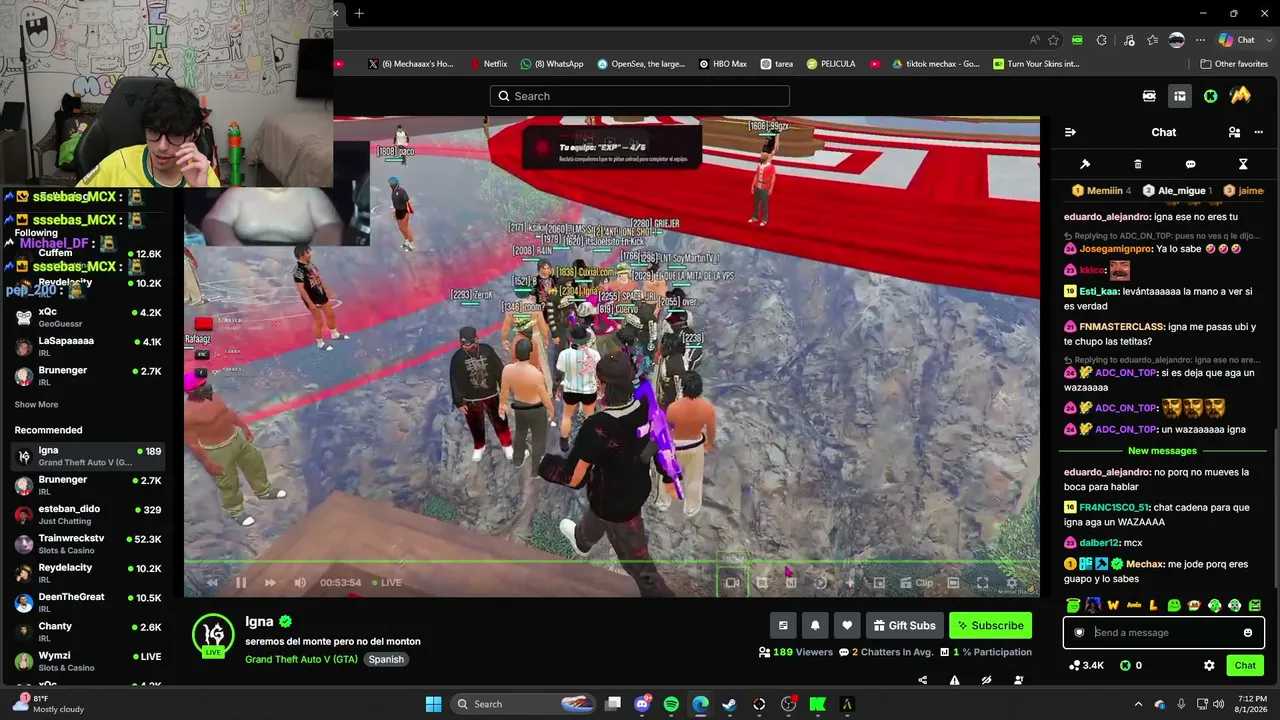Skip forward with the fast-forward button

point(270,583)
